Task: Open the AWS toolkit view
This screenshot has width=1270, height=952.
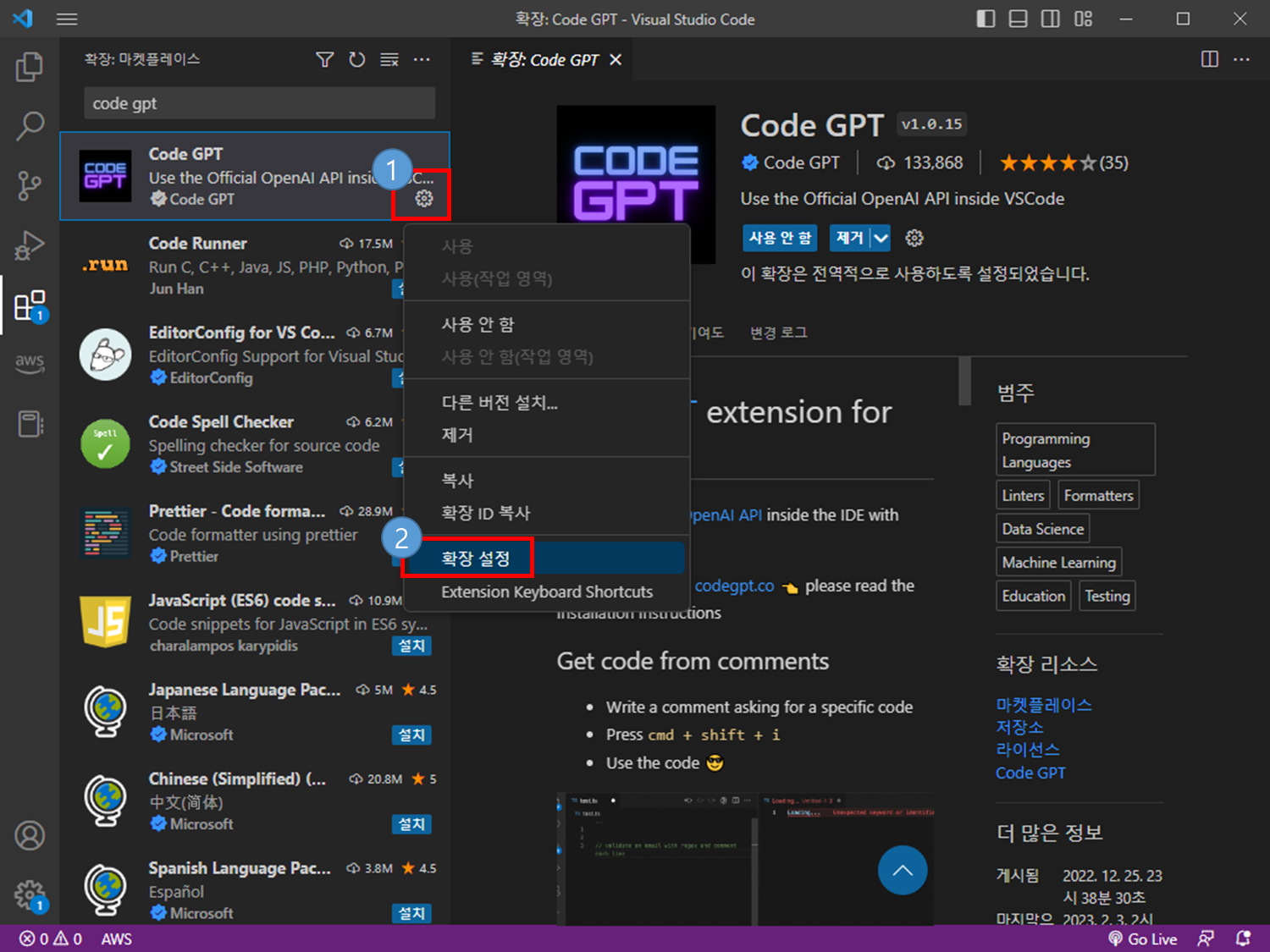Action: coord(30,364)
